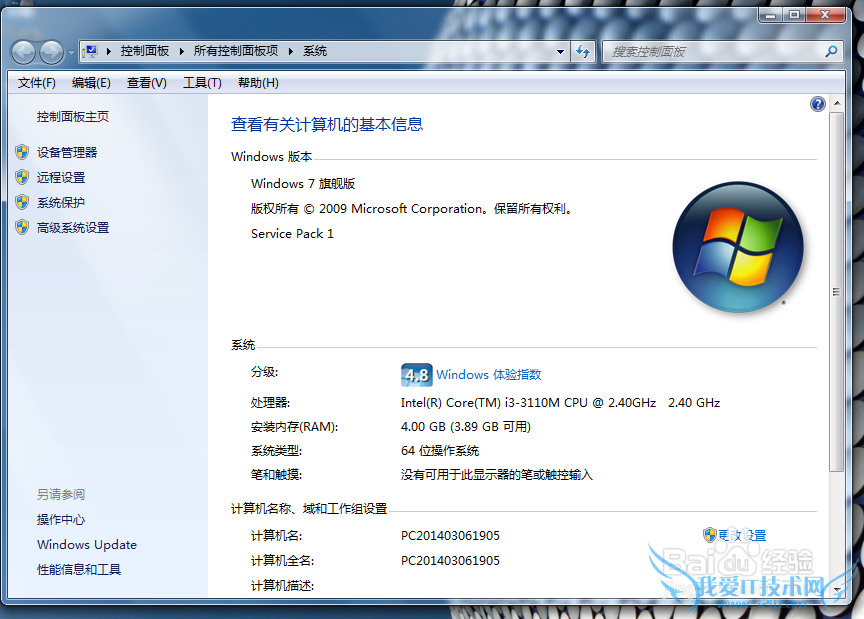Select heading 查看有关计算机的基本信息
Screen dimensions: 864x619
[327, 125]
